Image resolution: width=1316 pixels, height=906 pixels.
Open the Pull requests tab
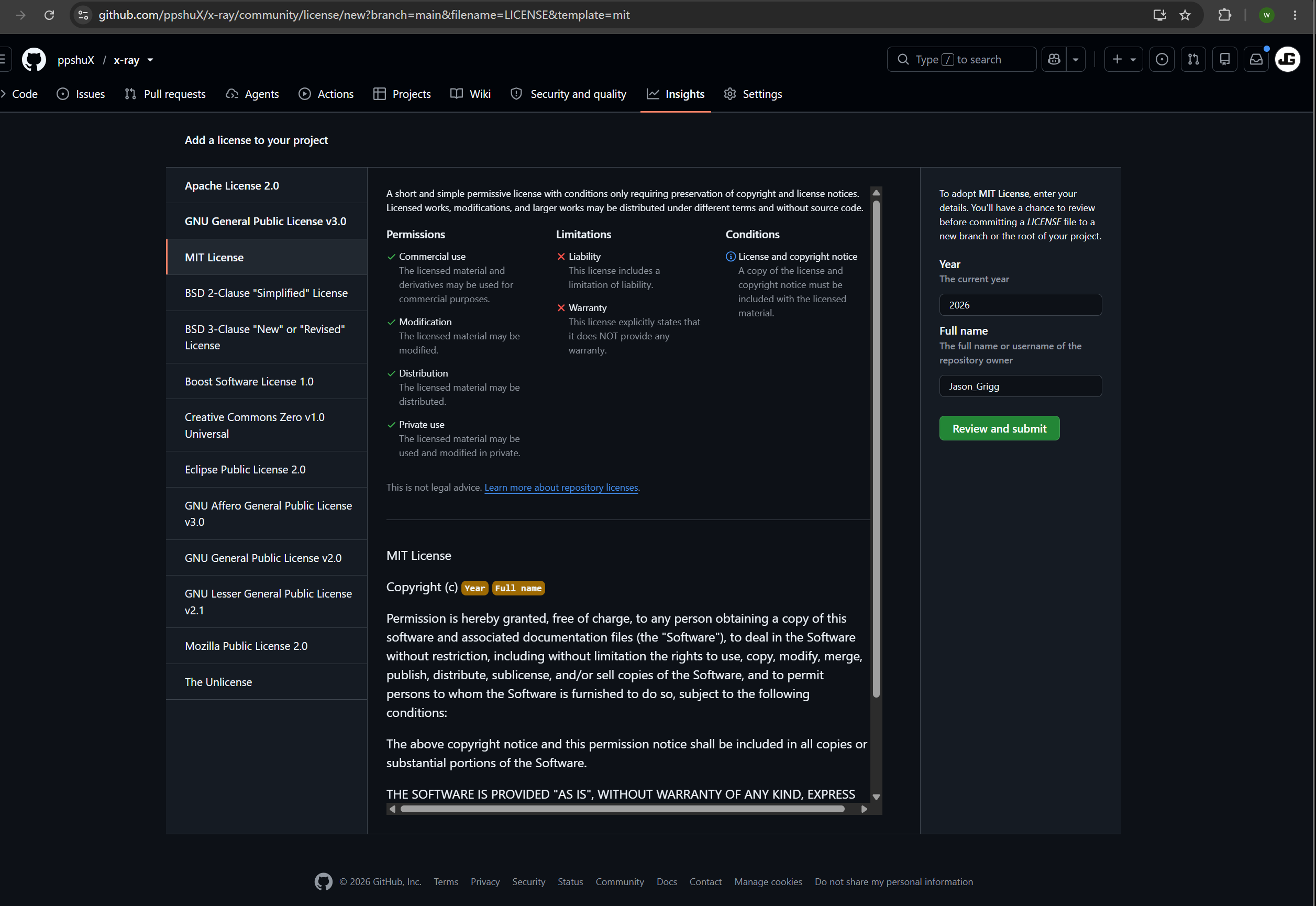point(165,94)
